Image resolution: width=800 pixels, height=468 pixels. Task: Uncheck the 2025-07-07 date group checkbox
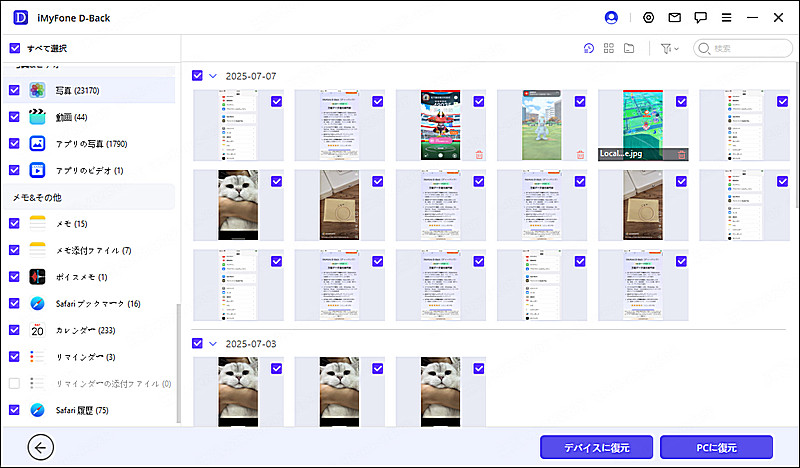pos(197,75)
